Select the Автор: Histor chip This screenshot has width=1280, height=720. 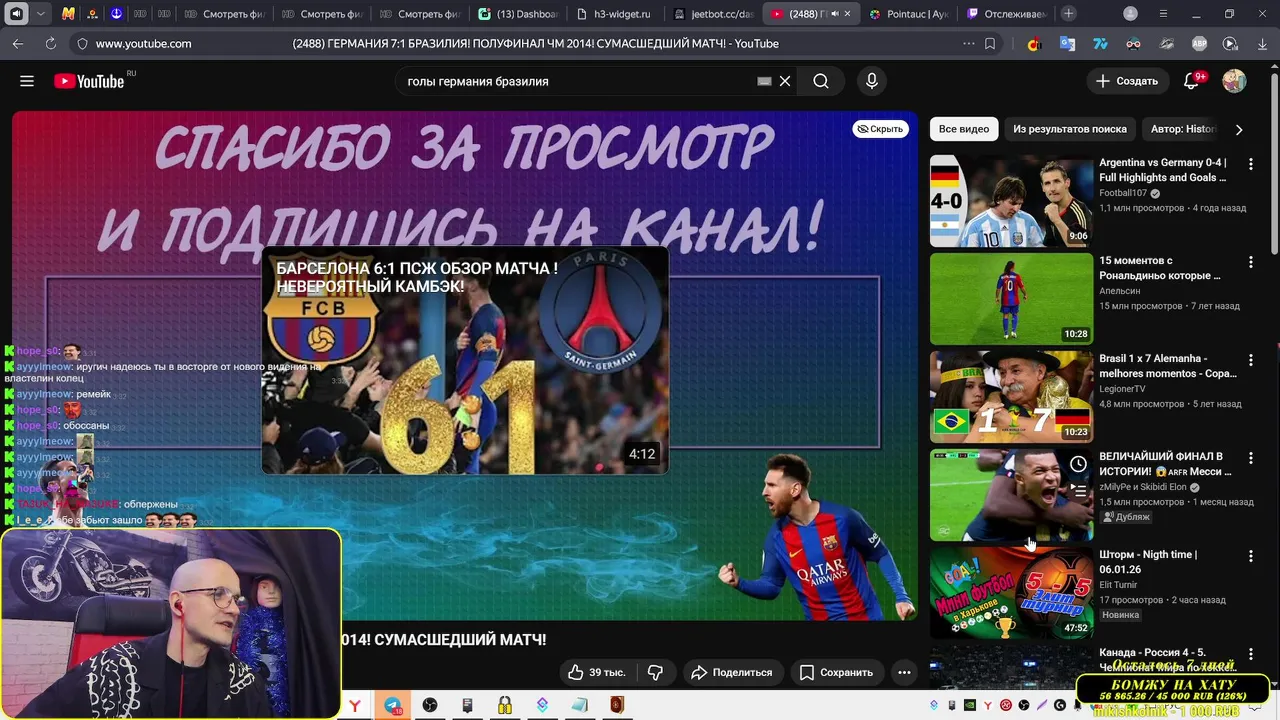point(1183,129)
